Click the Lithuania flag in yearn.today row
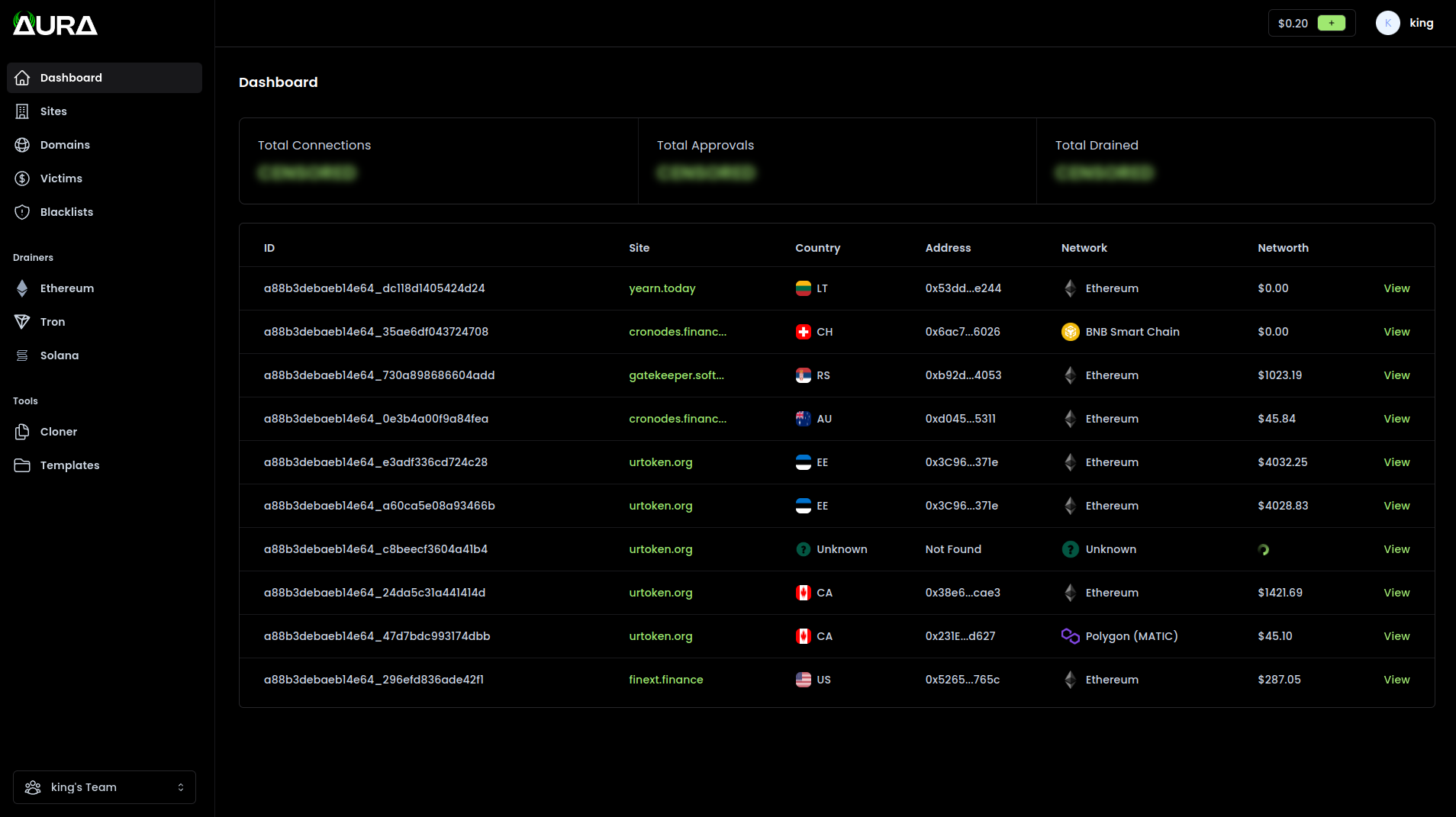1456x817 pixels. 804,288
